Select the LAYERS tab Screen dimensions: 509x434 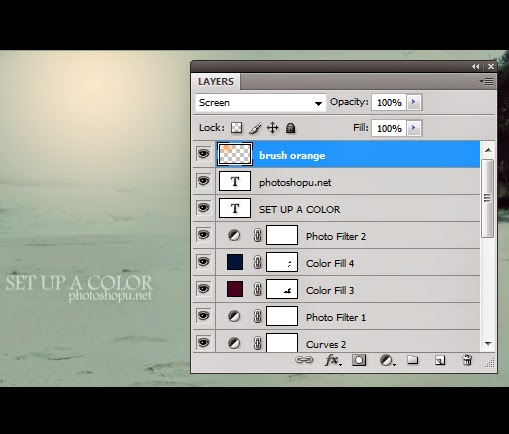tap(216, 82)
